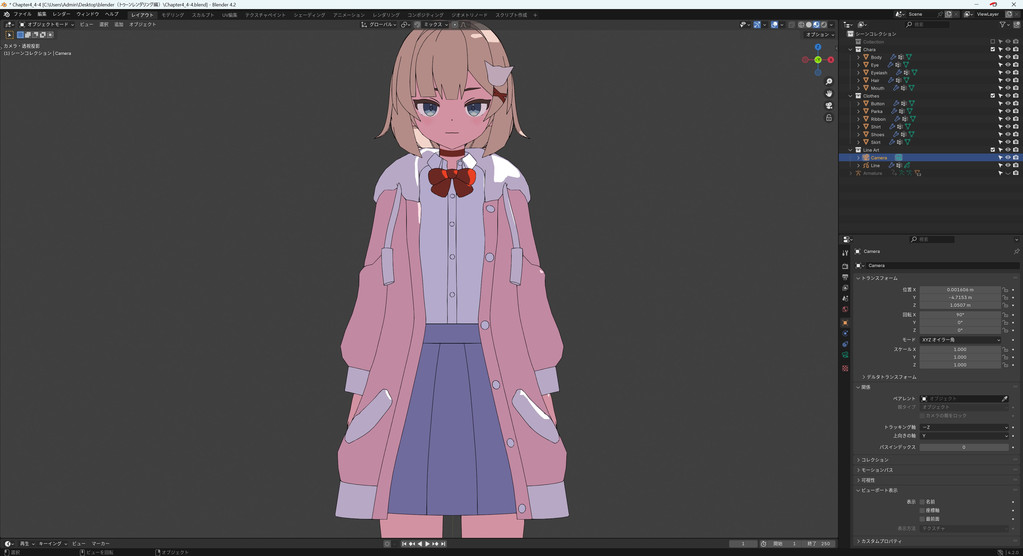Toggle camera view icon in viewport
The height and width of the screenshot is (556, 1023).
[829, 106]
